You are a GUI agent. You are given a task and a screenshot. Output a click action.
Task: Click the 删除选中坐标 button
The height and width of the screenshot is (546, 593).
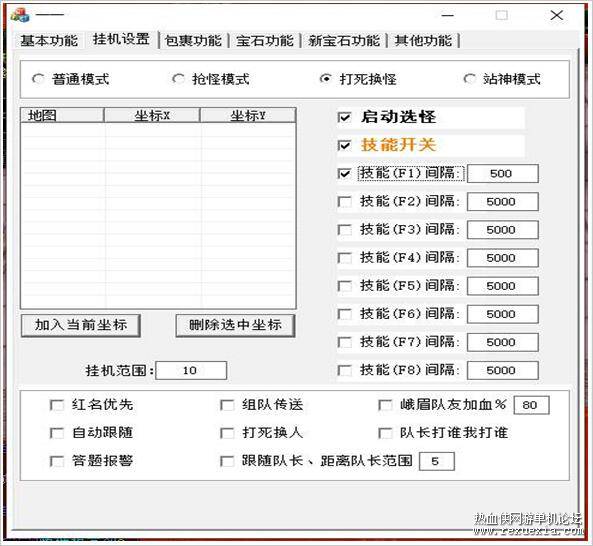[235, 325]
